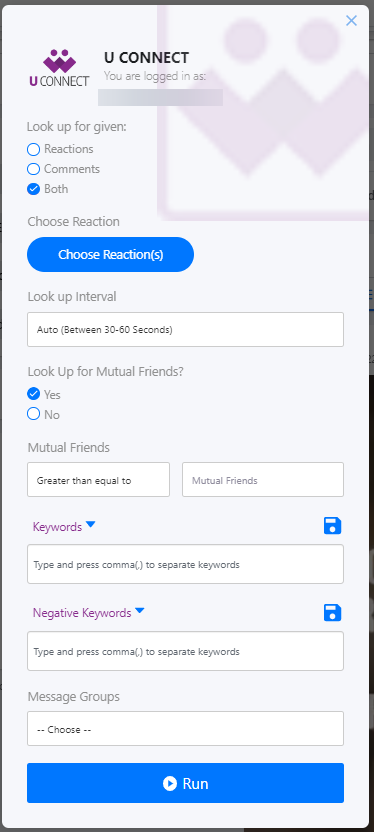Click the play icon on Run button
This screenshot has height=832, width=374.
pos(170,783)
